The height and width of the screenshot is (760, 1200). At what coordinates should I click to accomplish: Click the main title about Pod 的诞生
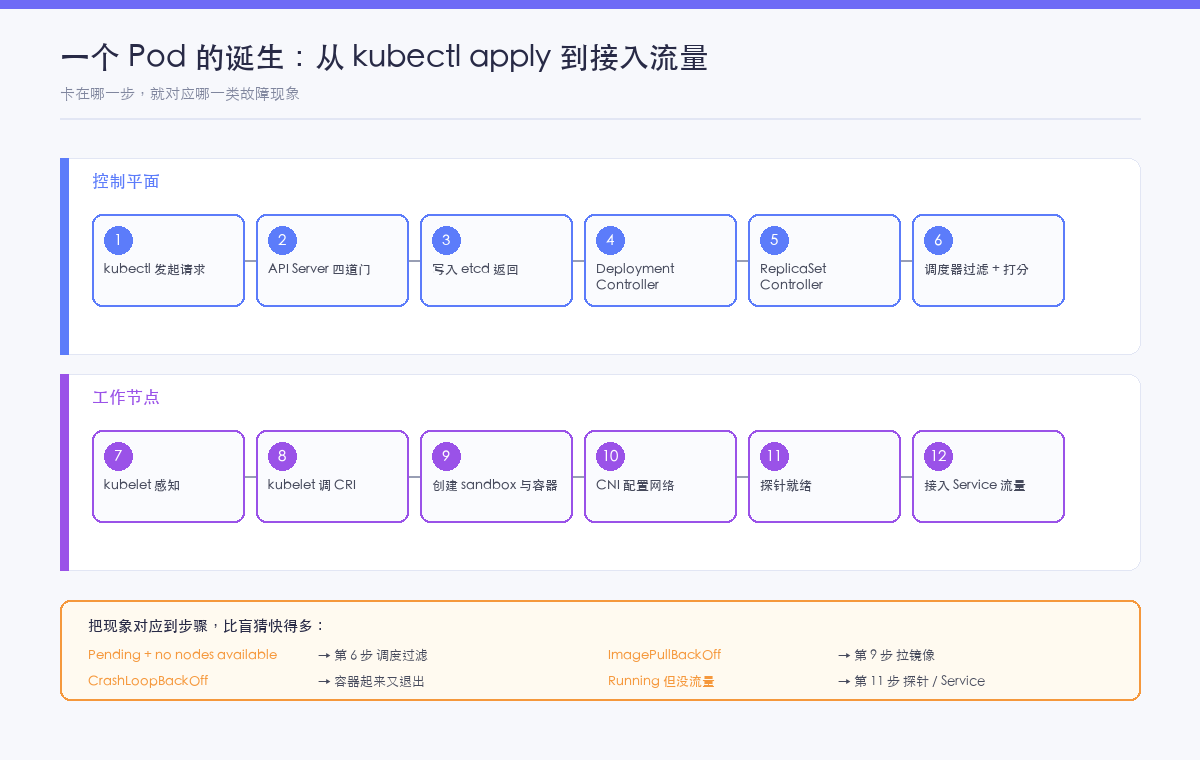click(384, 58)
